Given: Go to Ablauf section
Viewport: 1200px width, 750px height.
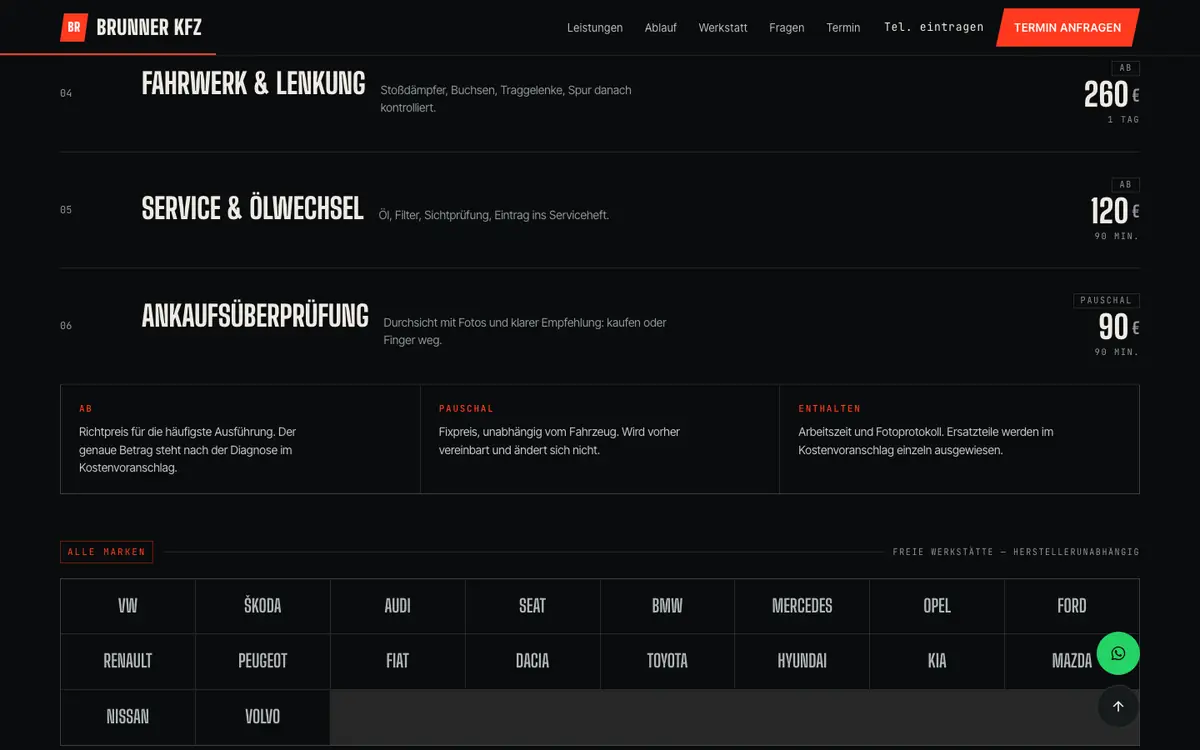Looking at the screenshot, I should pyautogui.click(x=661, y=28).
